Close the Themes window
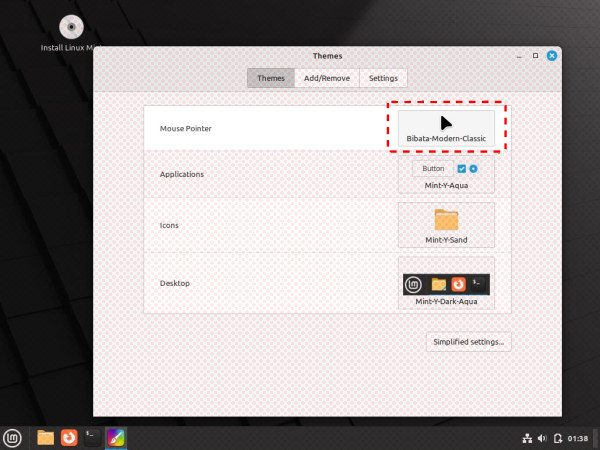Viewport: 600px width, 450px height. 552,56
